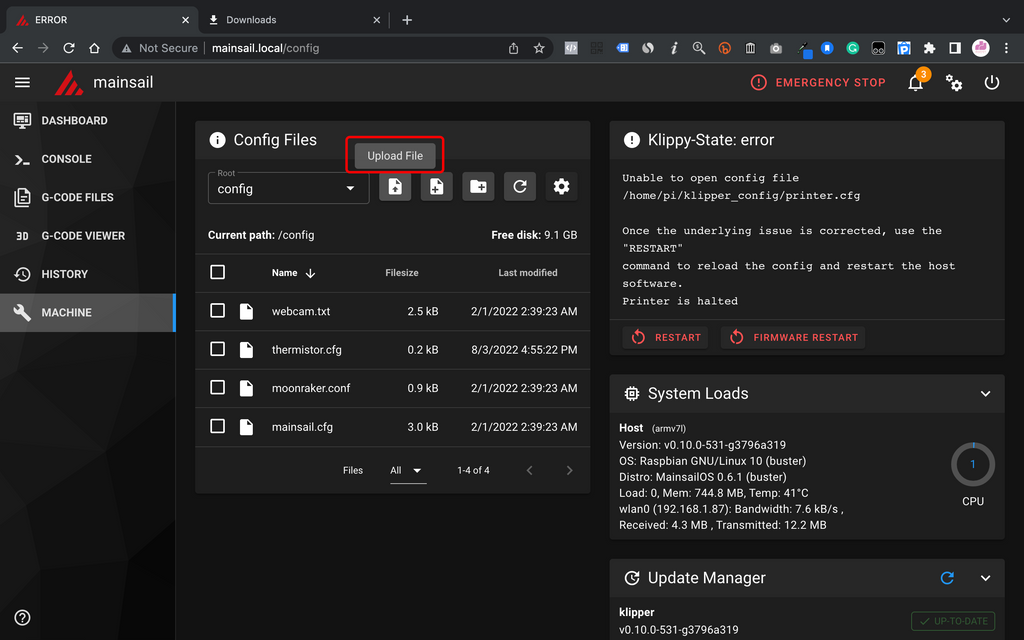Screen dimensions: 1024x640
Task: Click the Config Files info icon
Action: pyautogui.click(x=217, y=140)
